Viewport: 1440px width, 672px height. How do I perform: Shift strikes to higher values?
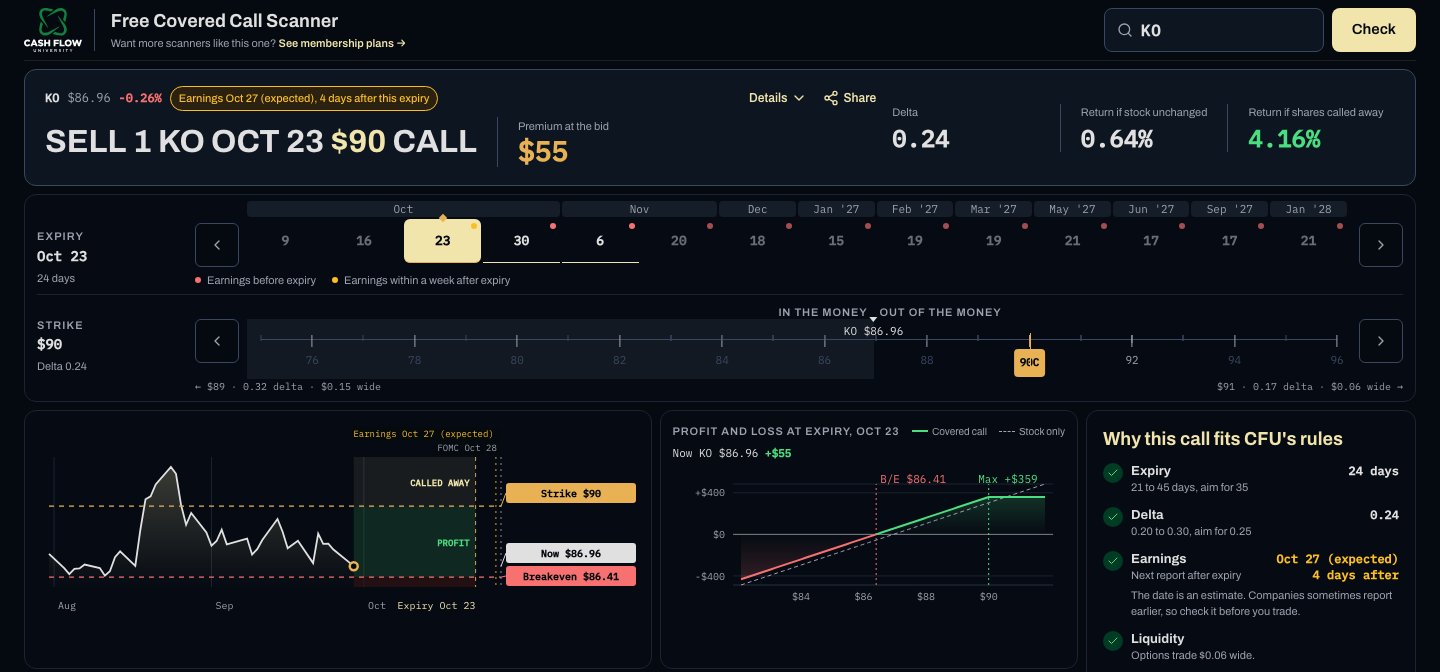[1381, 341]
